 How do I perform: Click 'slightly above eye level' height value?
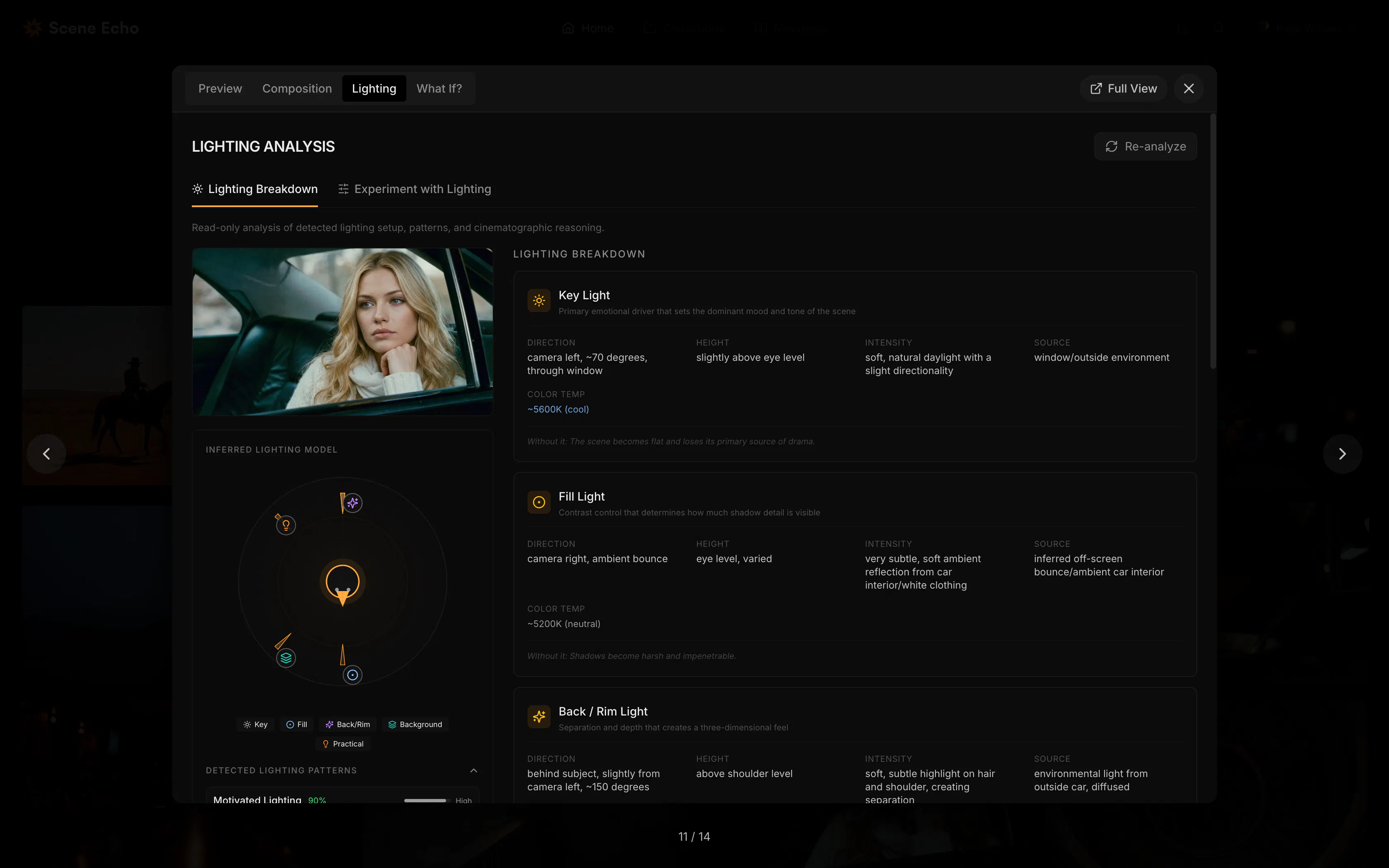click(750, 358)
